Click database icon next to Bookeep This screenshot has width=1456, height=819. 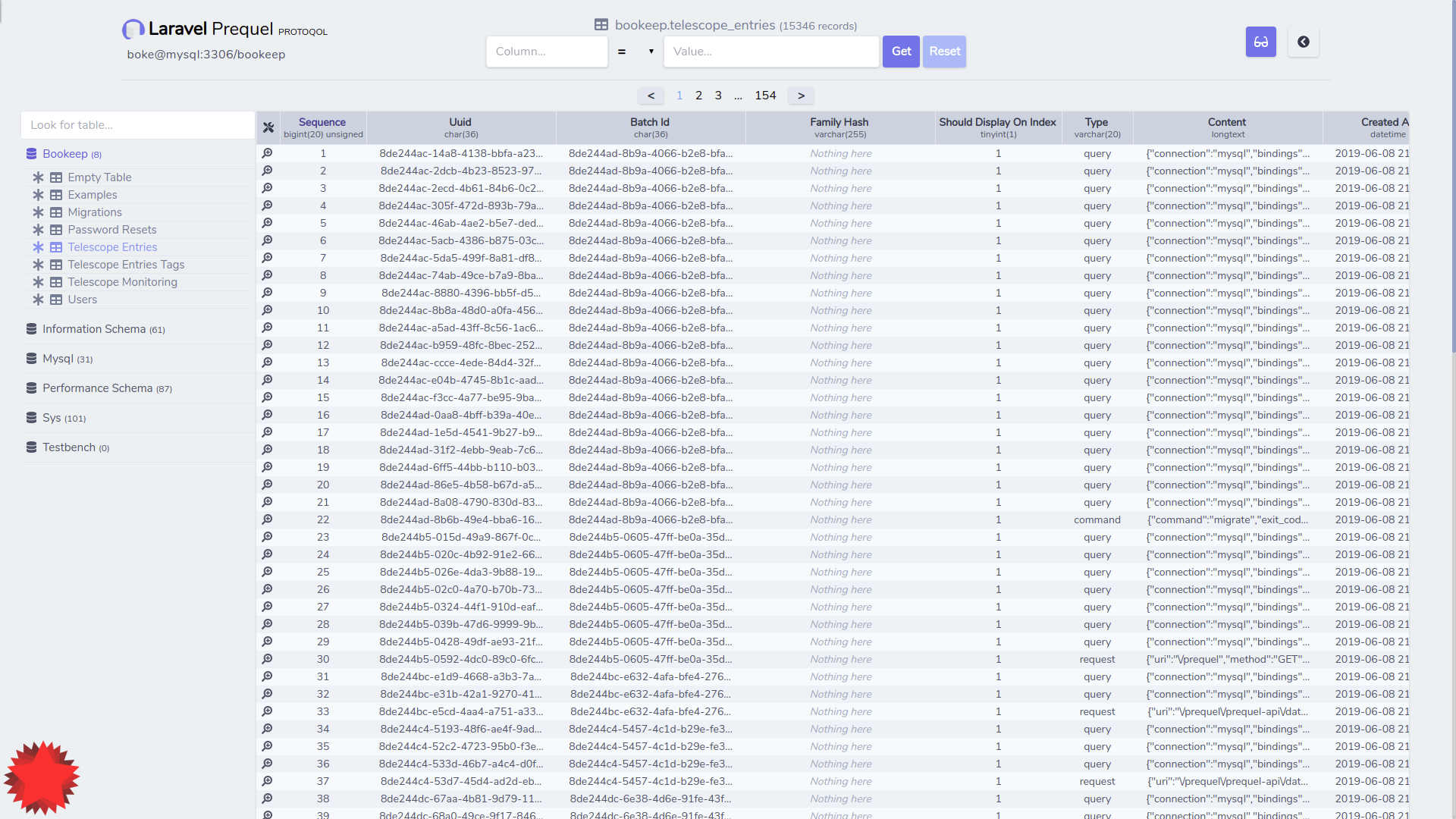[31, 154]
